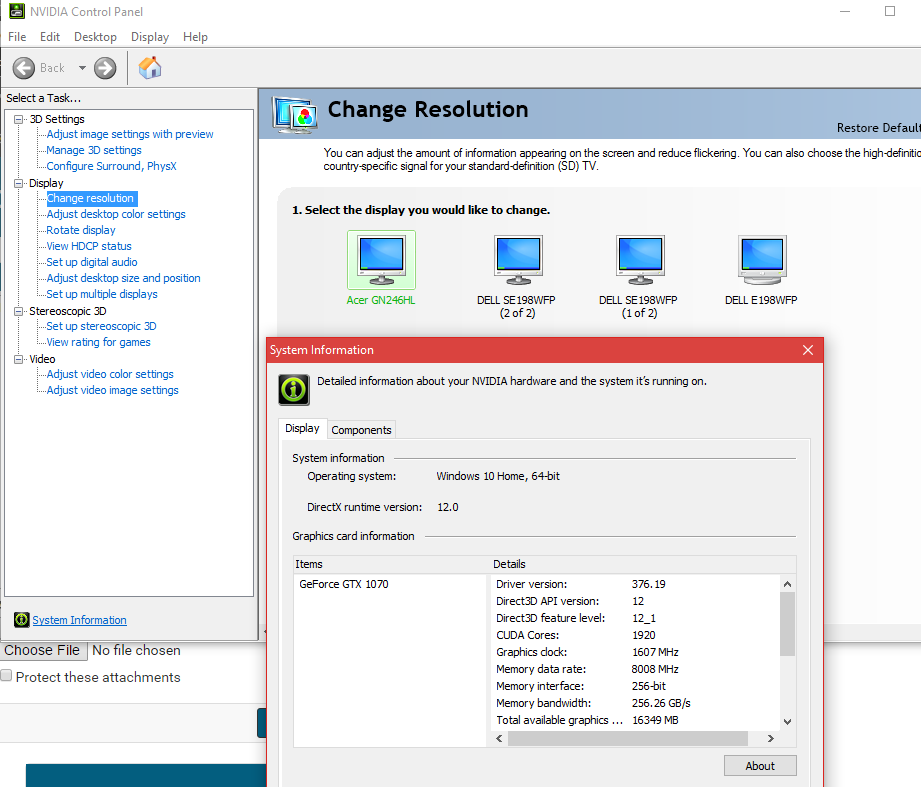This screenshot has height=787, width=921.
Task: Open the Desktop menu
Action: point(95,37)
